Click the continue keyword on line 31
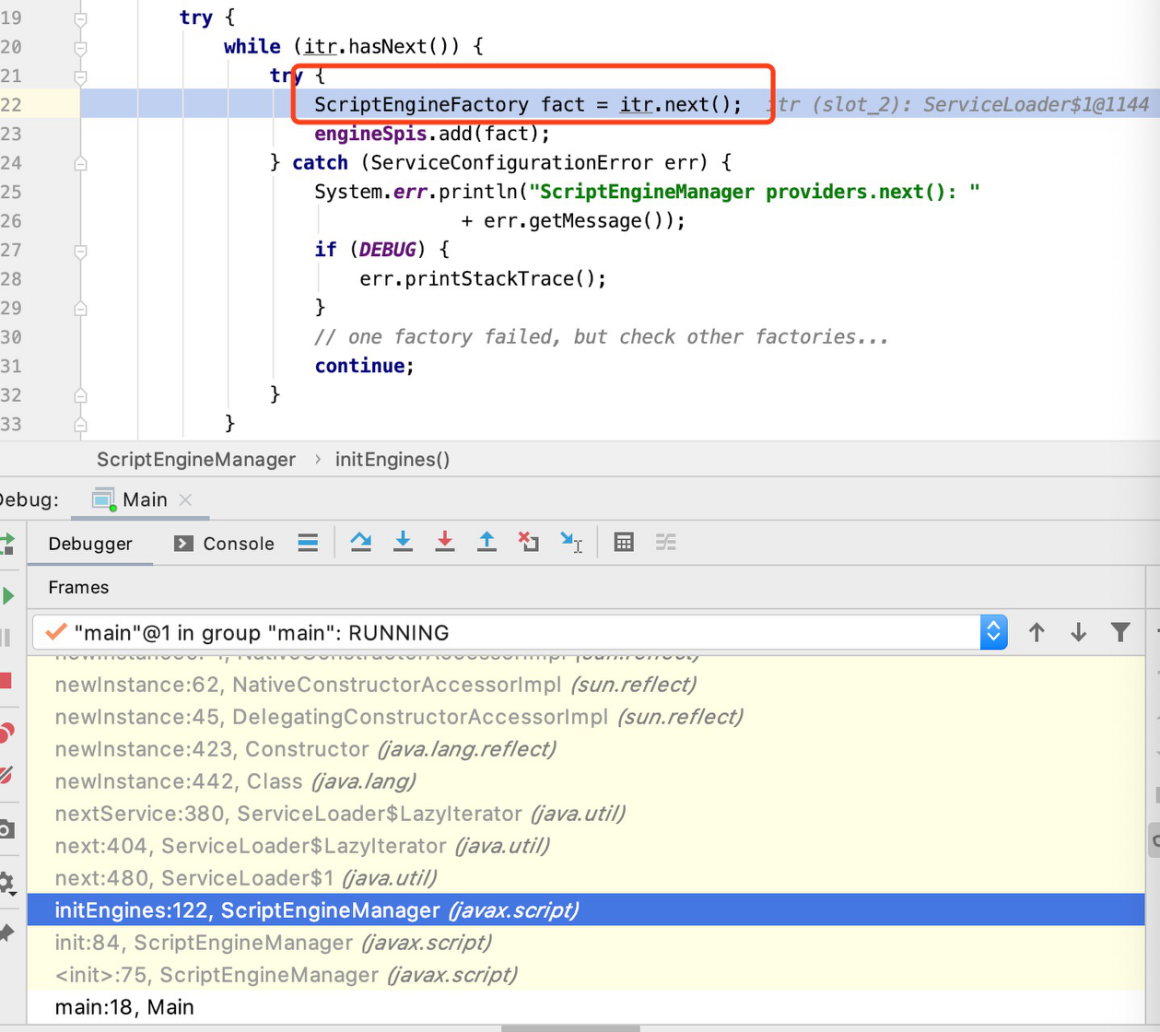Viewport: 1160px width, 1032px height. (360, 366)
